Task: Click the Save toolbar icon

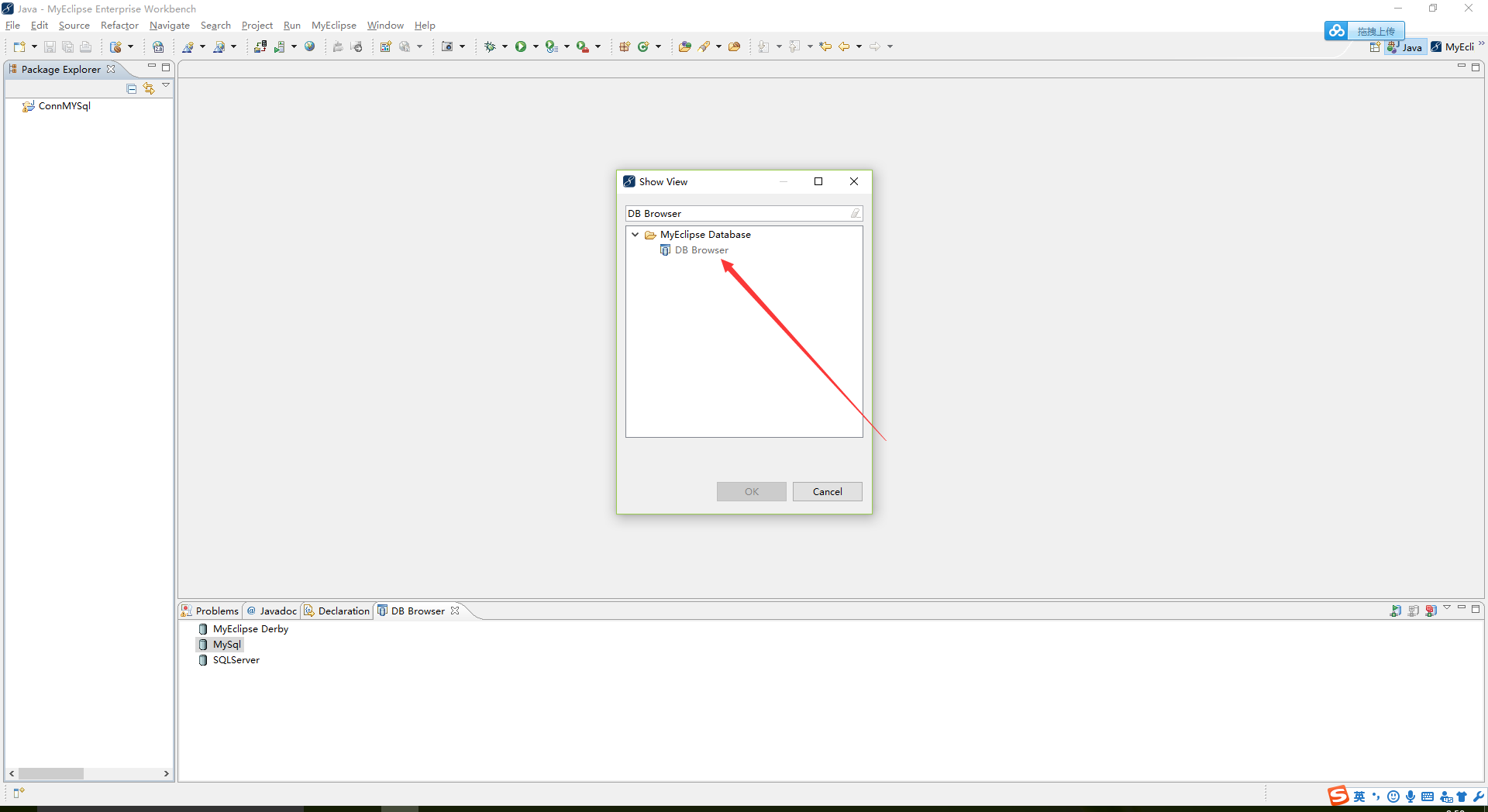Action: [50, 46]
